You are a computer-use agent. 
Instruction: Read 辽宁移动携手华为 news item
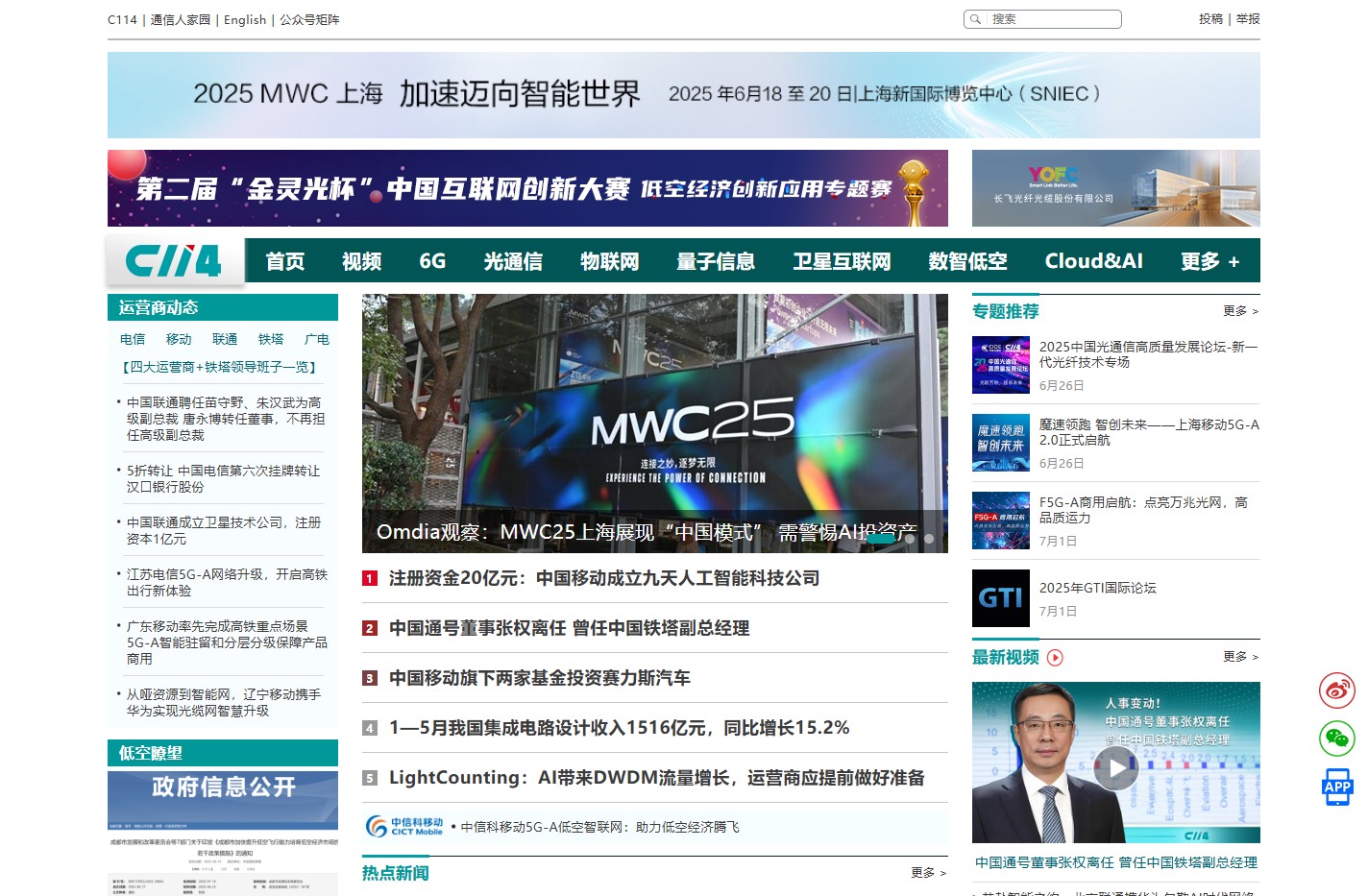click(224, 702)
